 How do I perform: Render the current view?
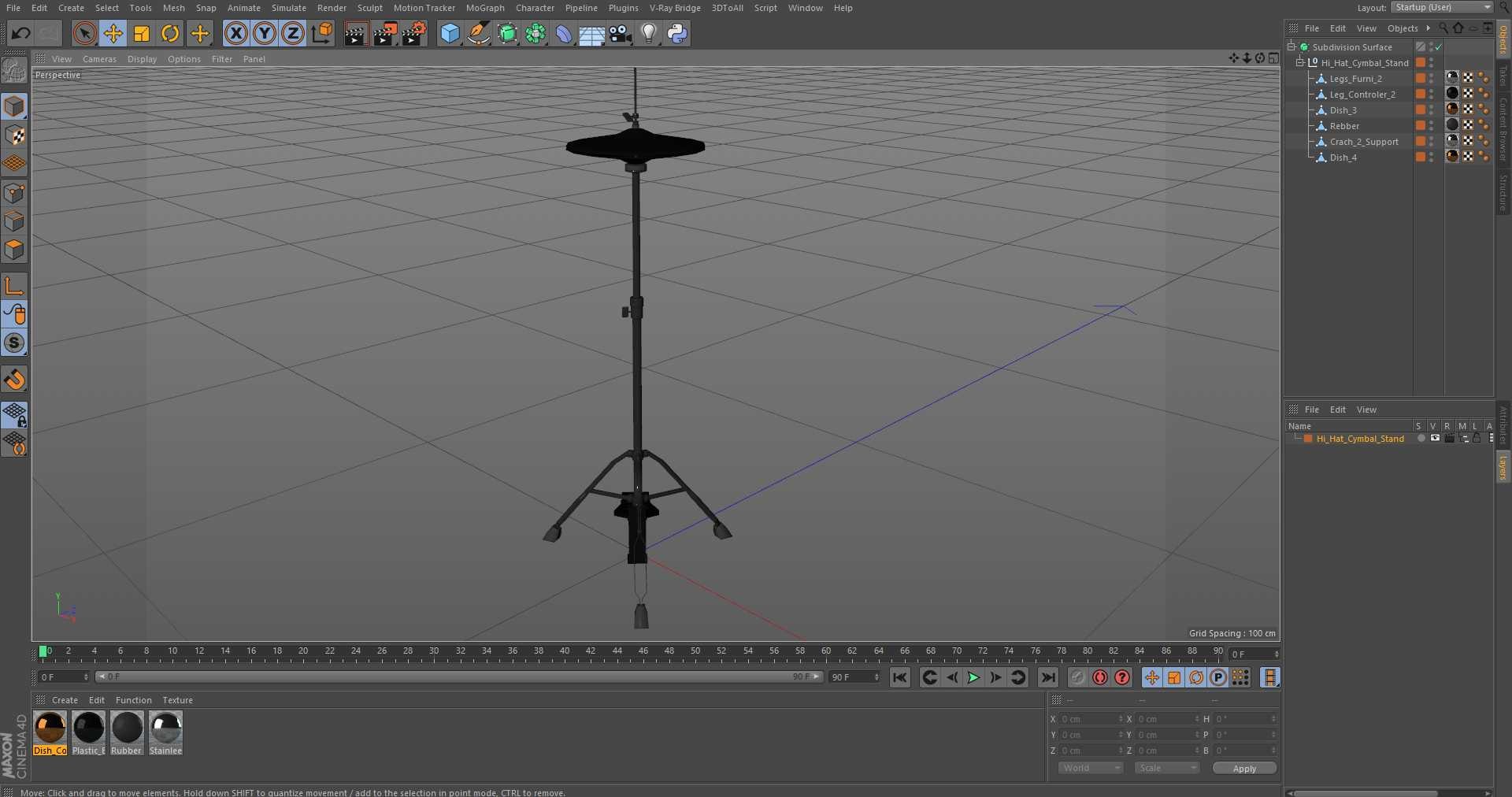point(355,33)
